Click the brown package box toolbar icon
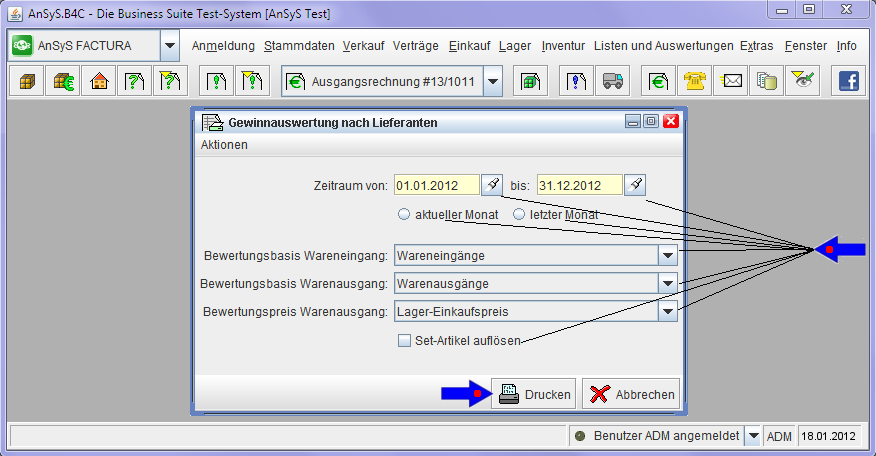This screenshot has width=876, height=456. coord(27,81)
